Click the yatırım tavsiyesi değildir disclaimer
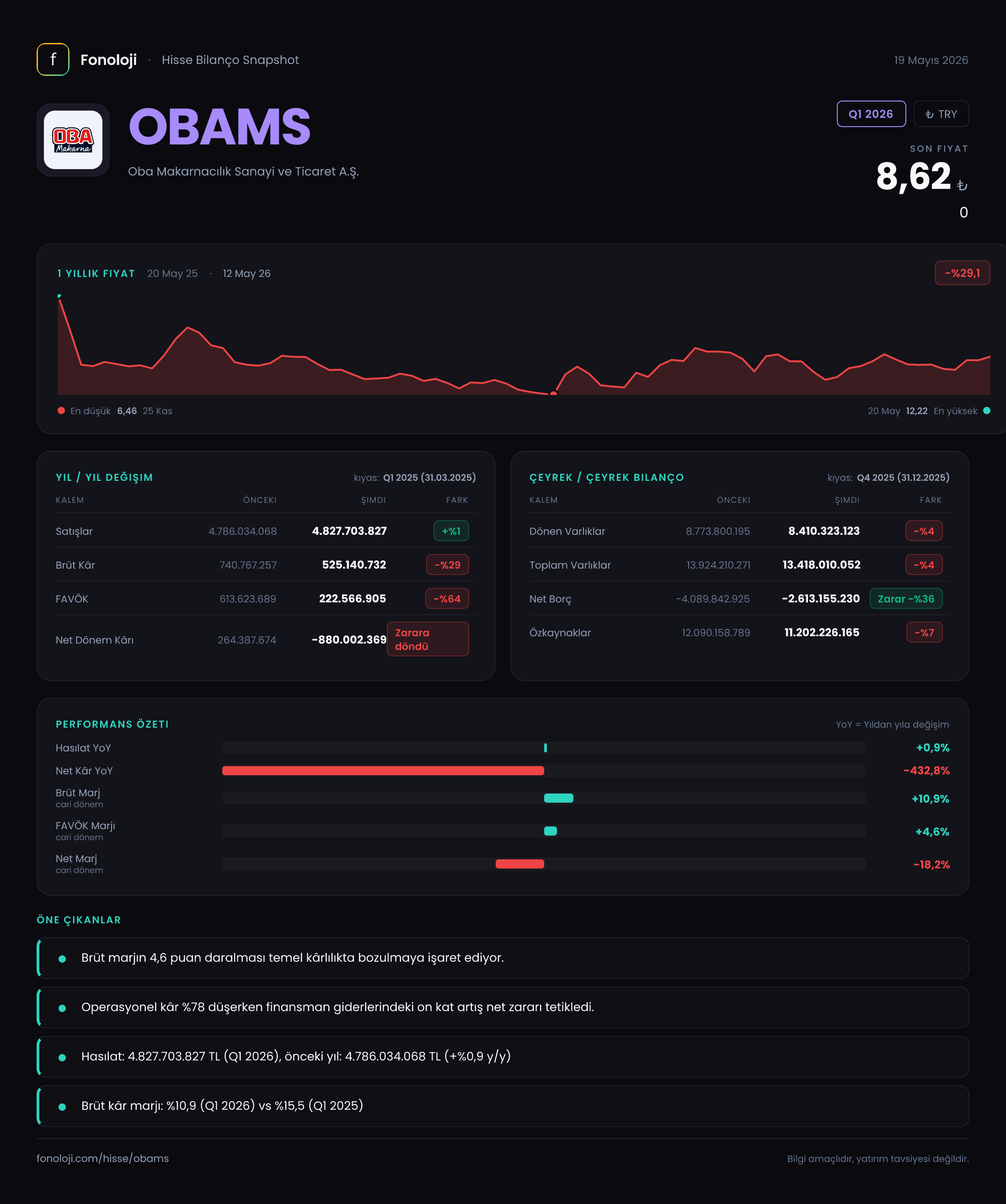The image size is (1006, 1204). 878,1159
